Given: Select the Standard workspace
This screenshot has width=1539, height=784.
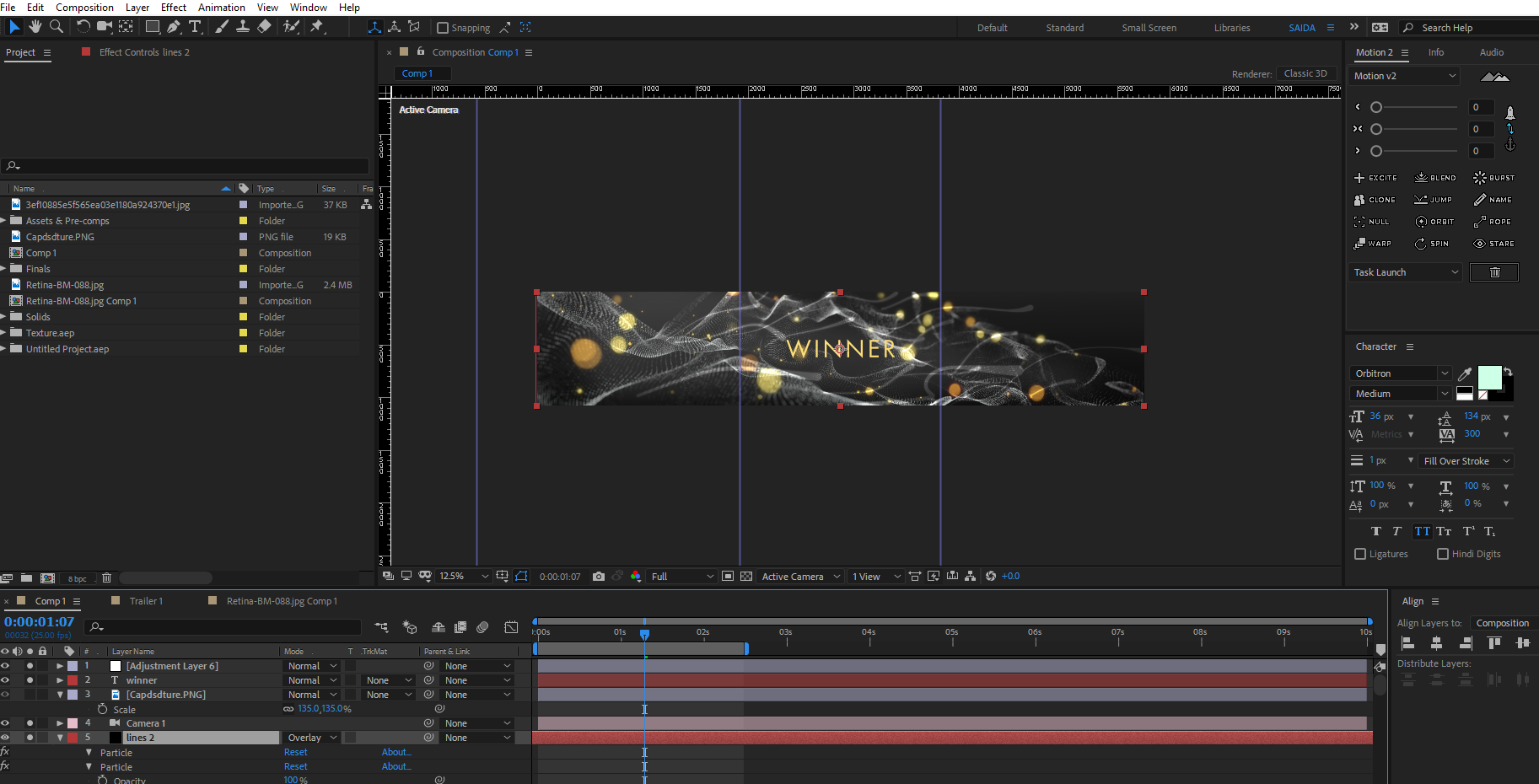Looking at the screenshot, I should (x=1064, y=28).
